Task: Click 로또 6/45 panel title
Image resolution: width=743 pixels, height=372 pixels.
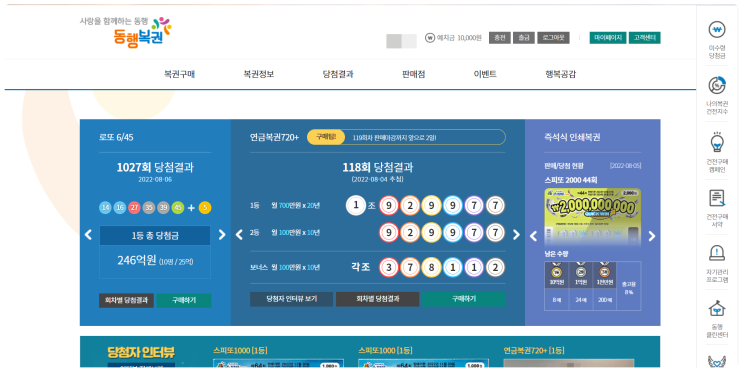Action: click(116, 137)
